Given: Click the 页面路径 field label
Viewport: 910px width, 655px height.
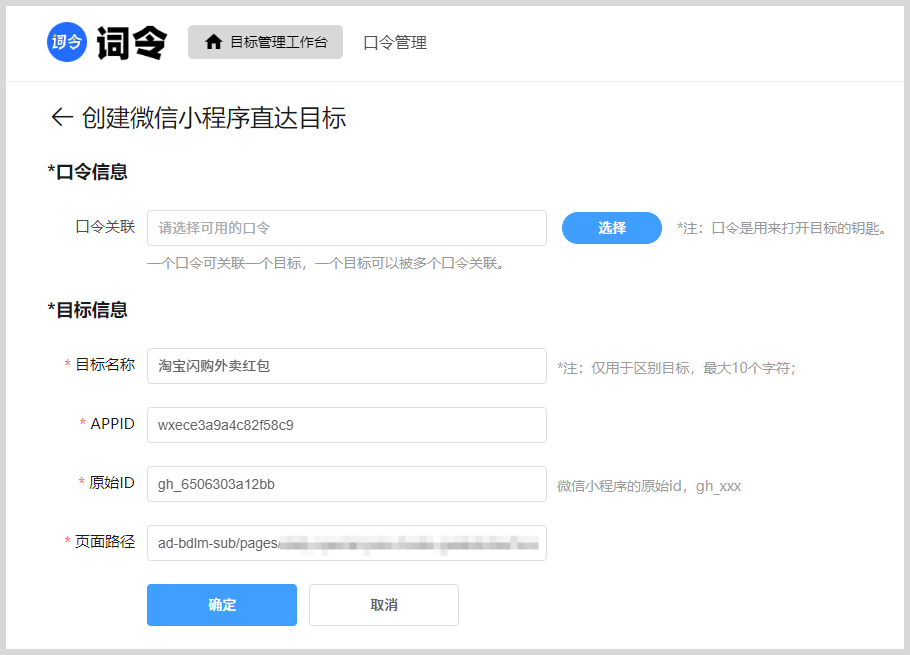Looking at the screenshot, I should coord(105,542).
